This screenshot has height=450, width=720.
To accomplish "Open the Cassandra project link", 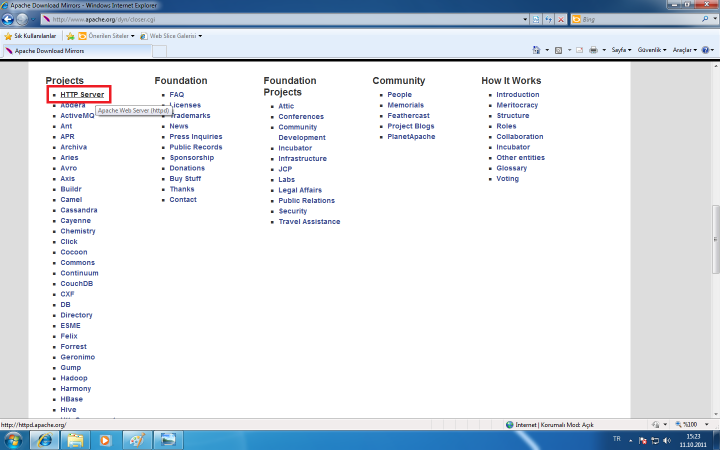I will (79, 210).
